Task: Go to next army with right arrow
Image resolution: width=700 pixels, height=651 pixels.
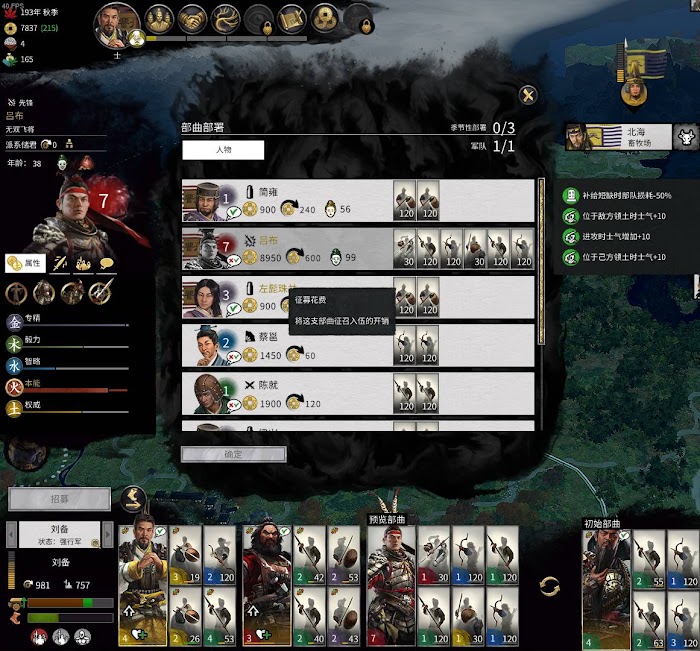Action: click(107, 534)
